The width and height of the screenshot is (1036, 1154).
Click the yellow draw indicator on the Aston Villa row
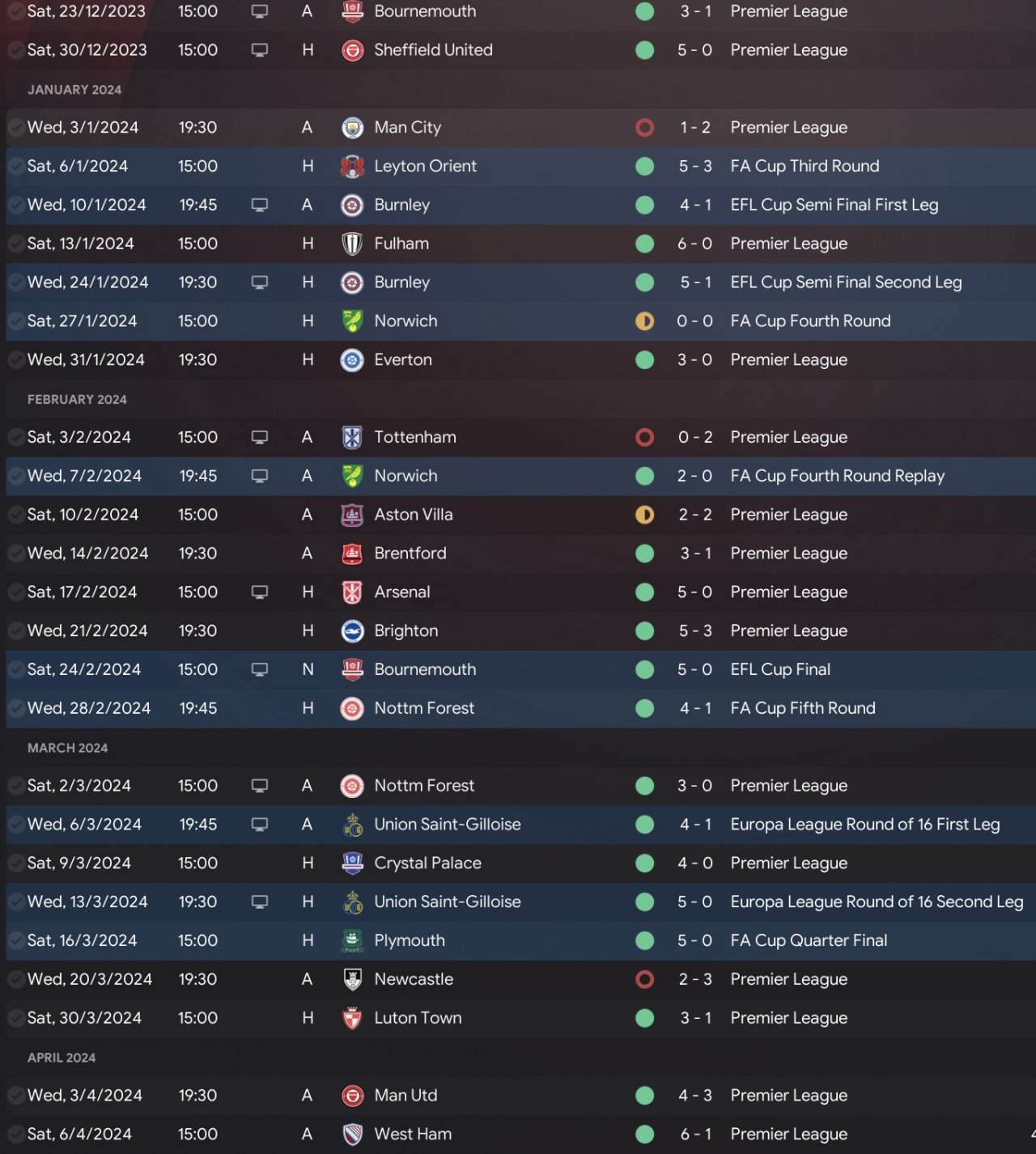pos(645,515)
